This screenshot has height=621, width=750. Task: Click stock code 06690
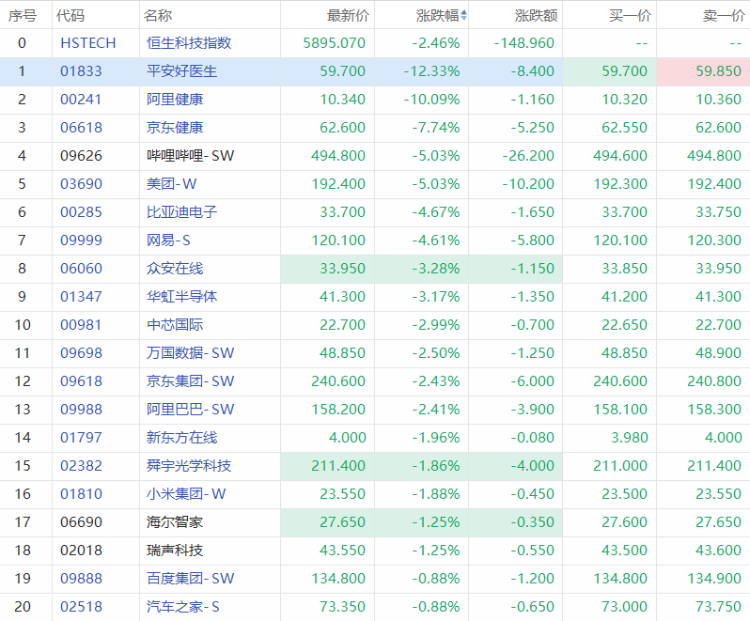click(81, 522)
